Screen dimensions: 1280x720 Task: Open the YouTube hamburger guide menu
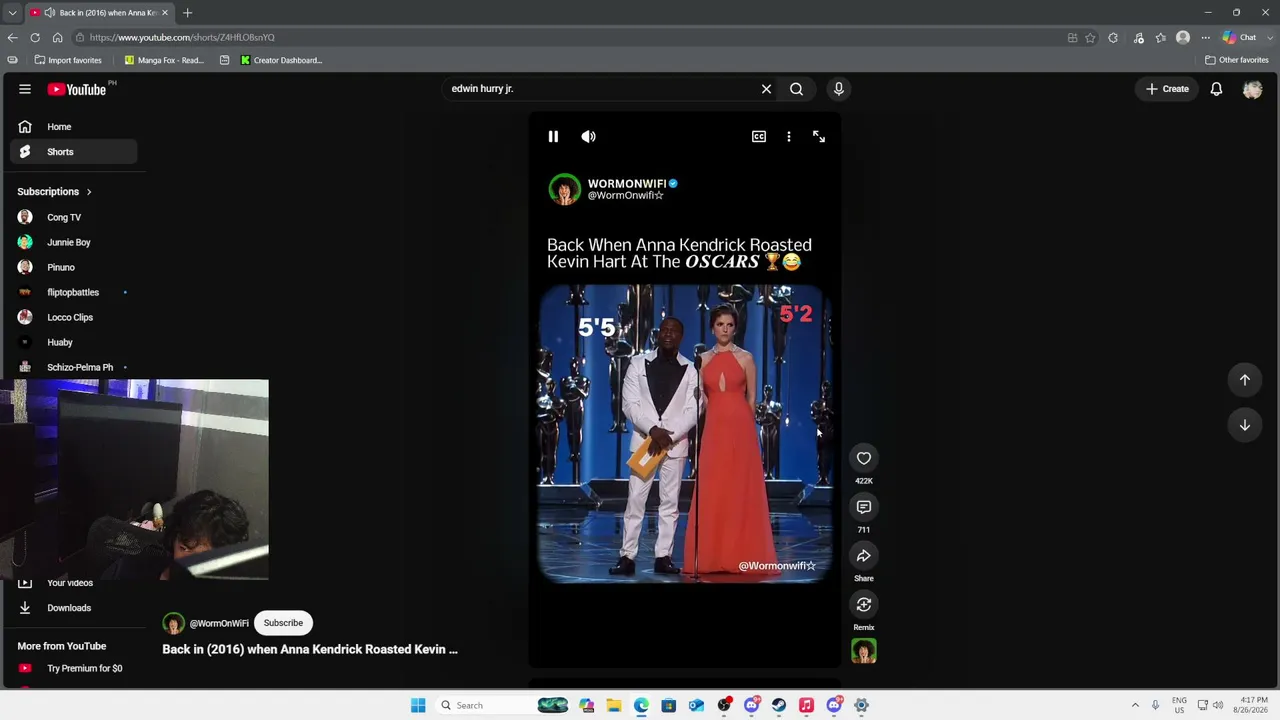click(25, 89)
